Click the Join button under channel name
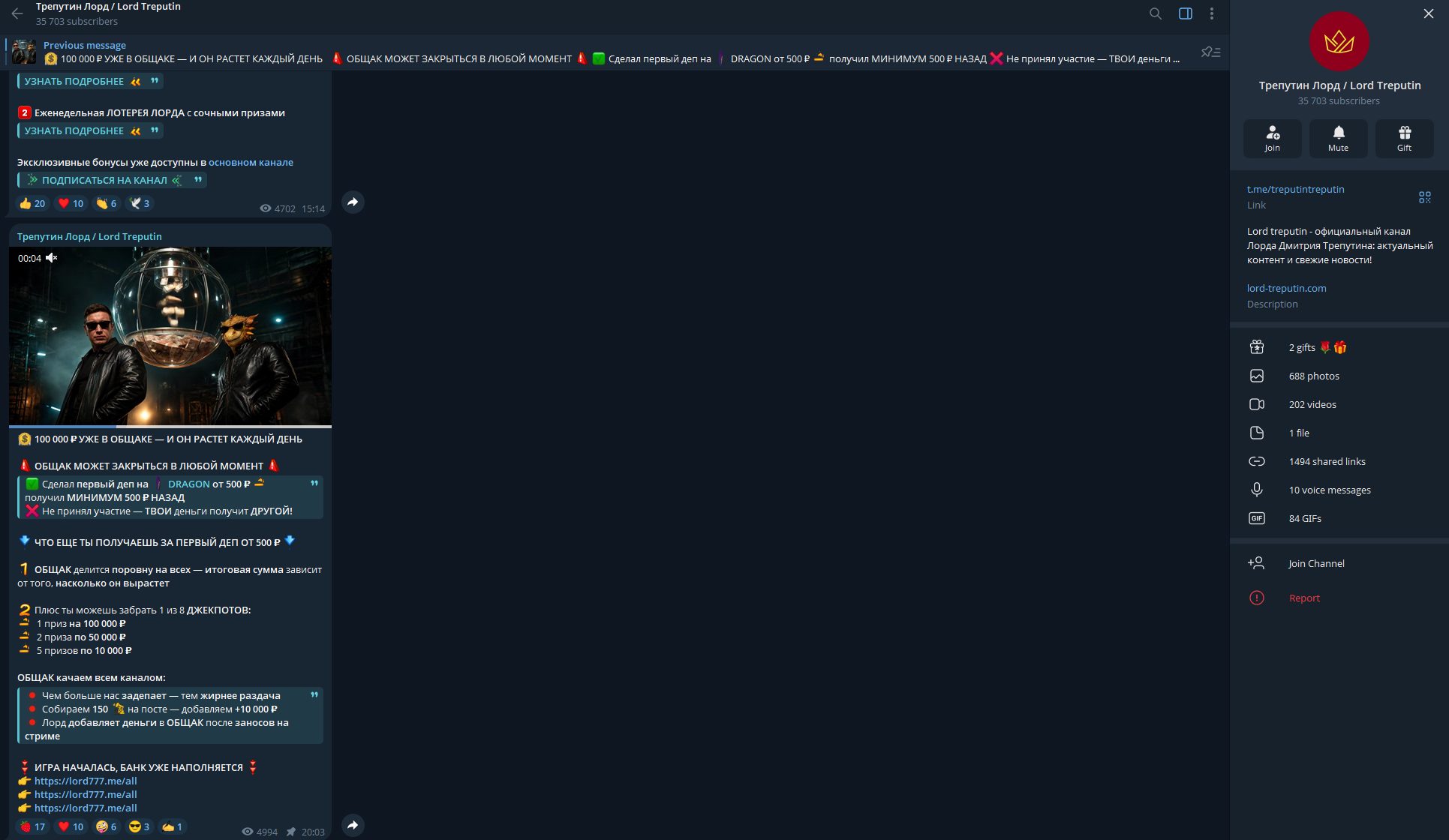This screenshot has height=840, width=1449. coord(1273,139)
